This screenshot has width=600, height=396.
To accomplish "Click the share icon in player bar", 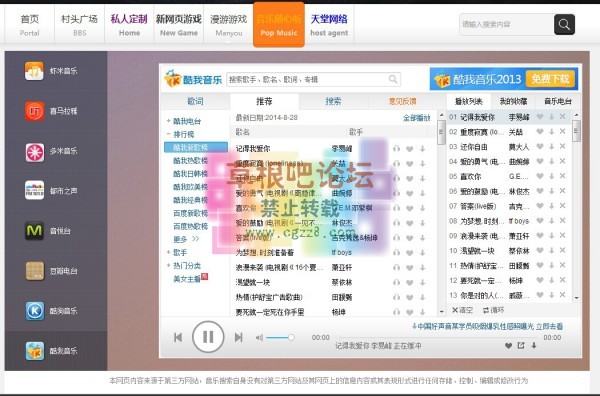I will click(521, 345).
